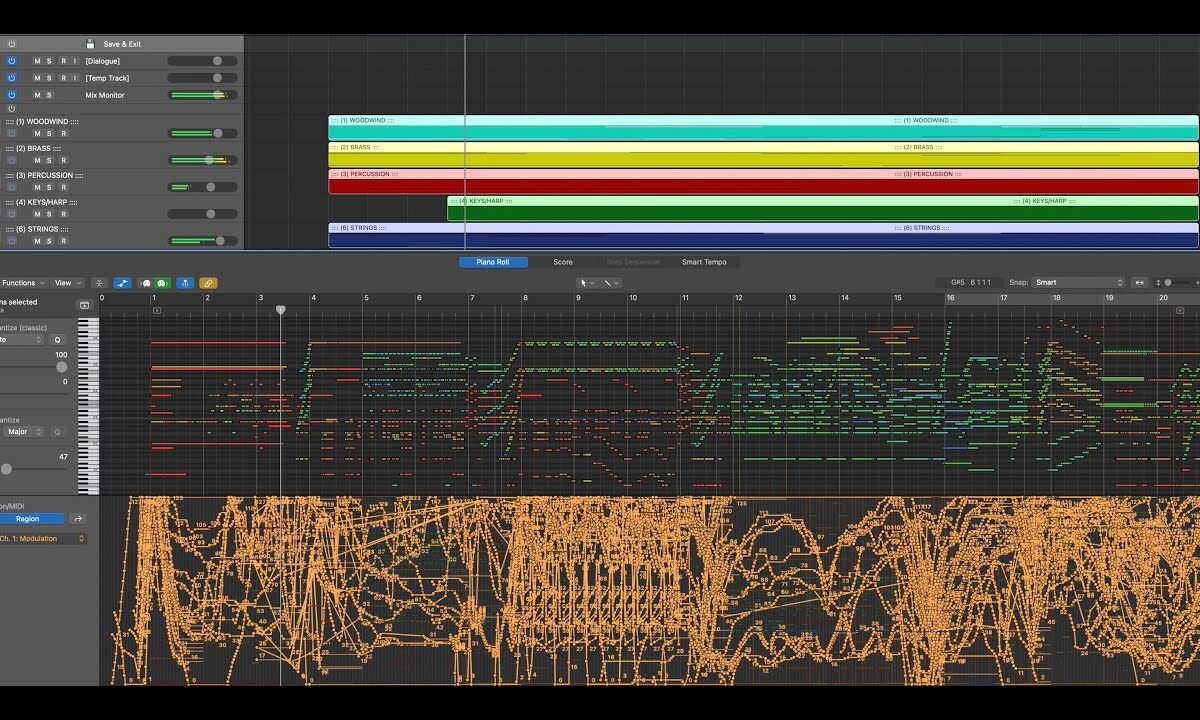Switch to the Smart Tempo tab
Screen dimensions: 1200x720
704,262
